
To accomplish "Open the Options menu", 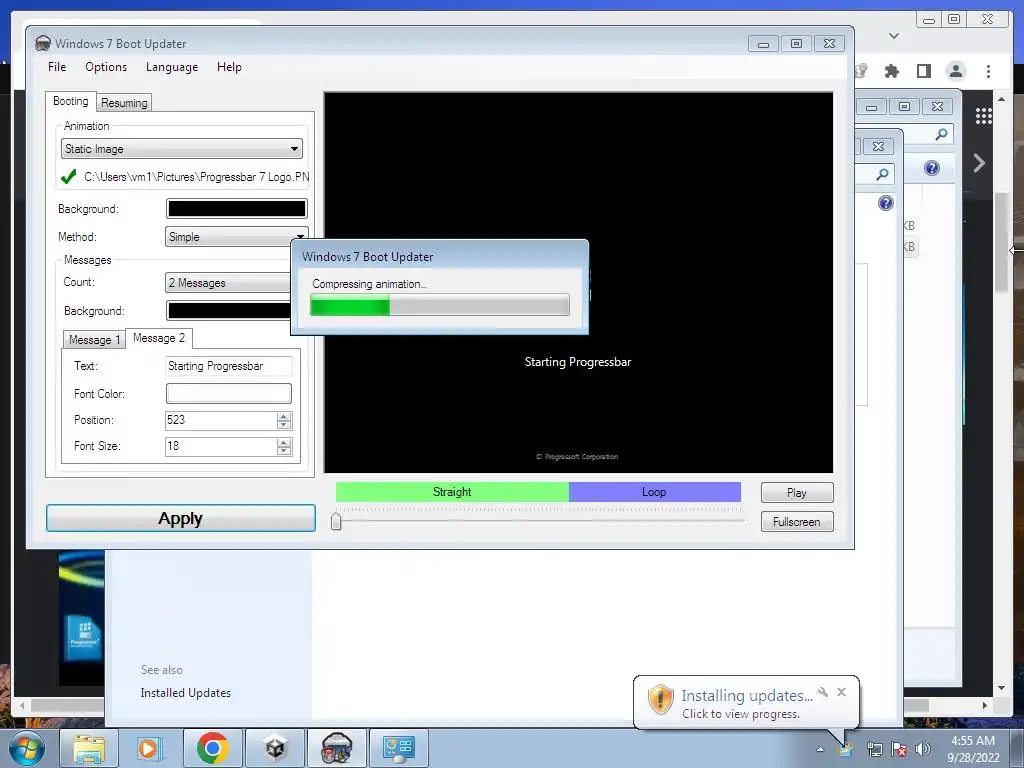I will [106, 67].
